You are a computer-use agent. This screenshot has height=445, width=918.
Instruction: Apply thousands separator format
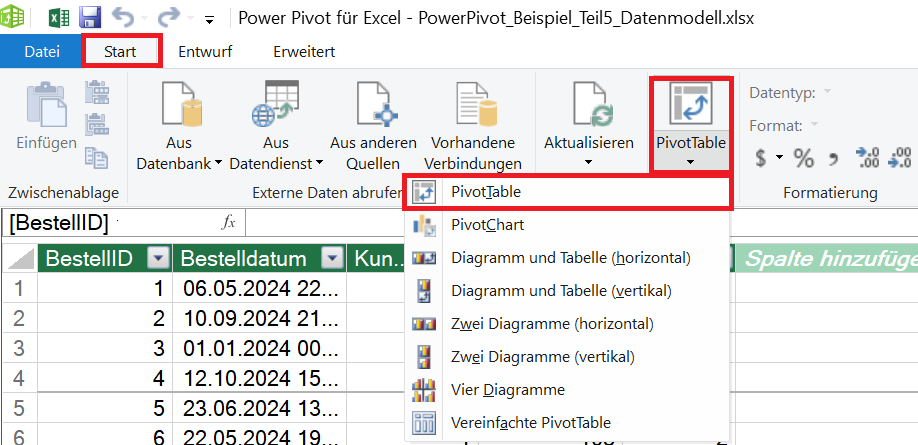point(834,158)
